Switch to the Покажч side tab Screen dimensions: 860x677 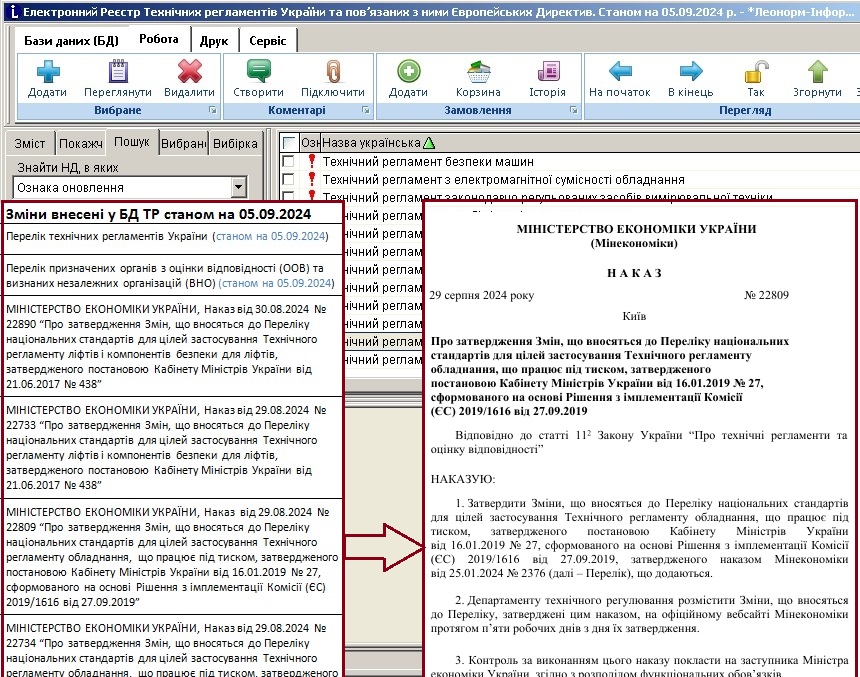click(81, 144)
